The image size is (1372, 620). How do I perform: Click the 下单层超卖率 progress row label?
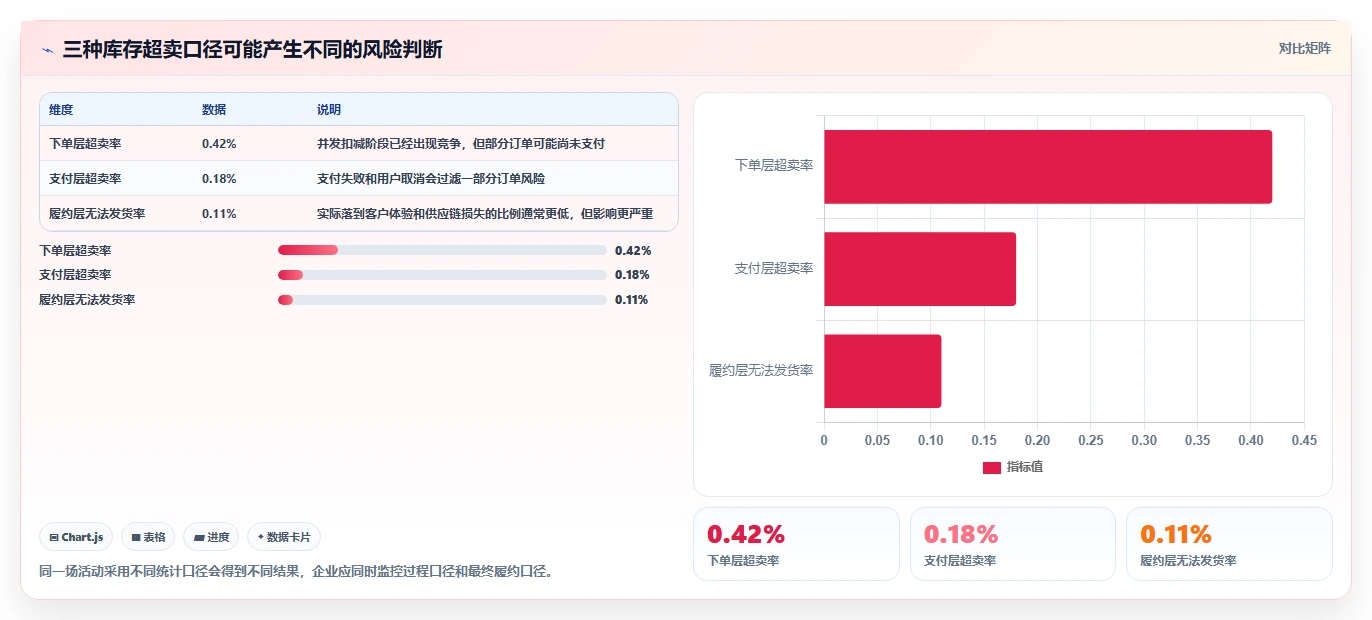(75, 251)
